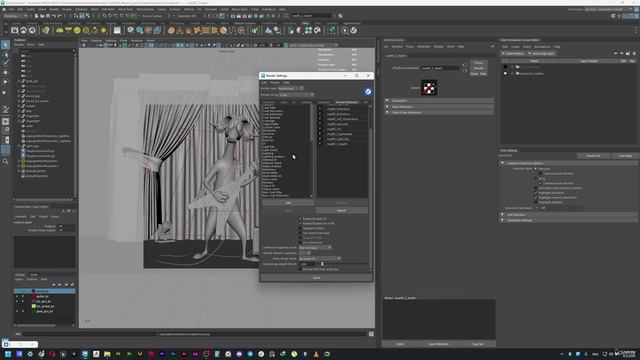640x360 pixels.
Task: Click the first yellow dome light shelf icon
Action: [x=60, y=30]
